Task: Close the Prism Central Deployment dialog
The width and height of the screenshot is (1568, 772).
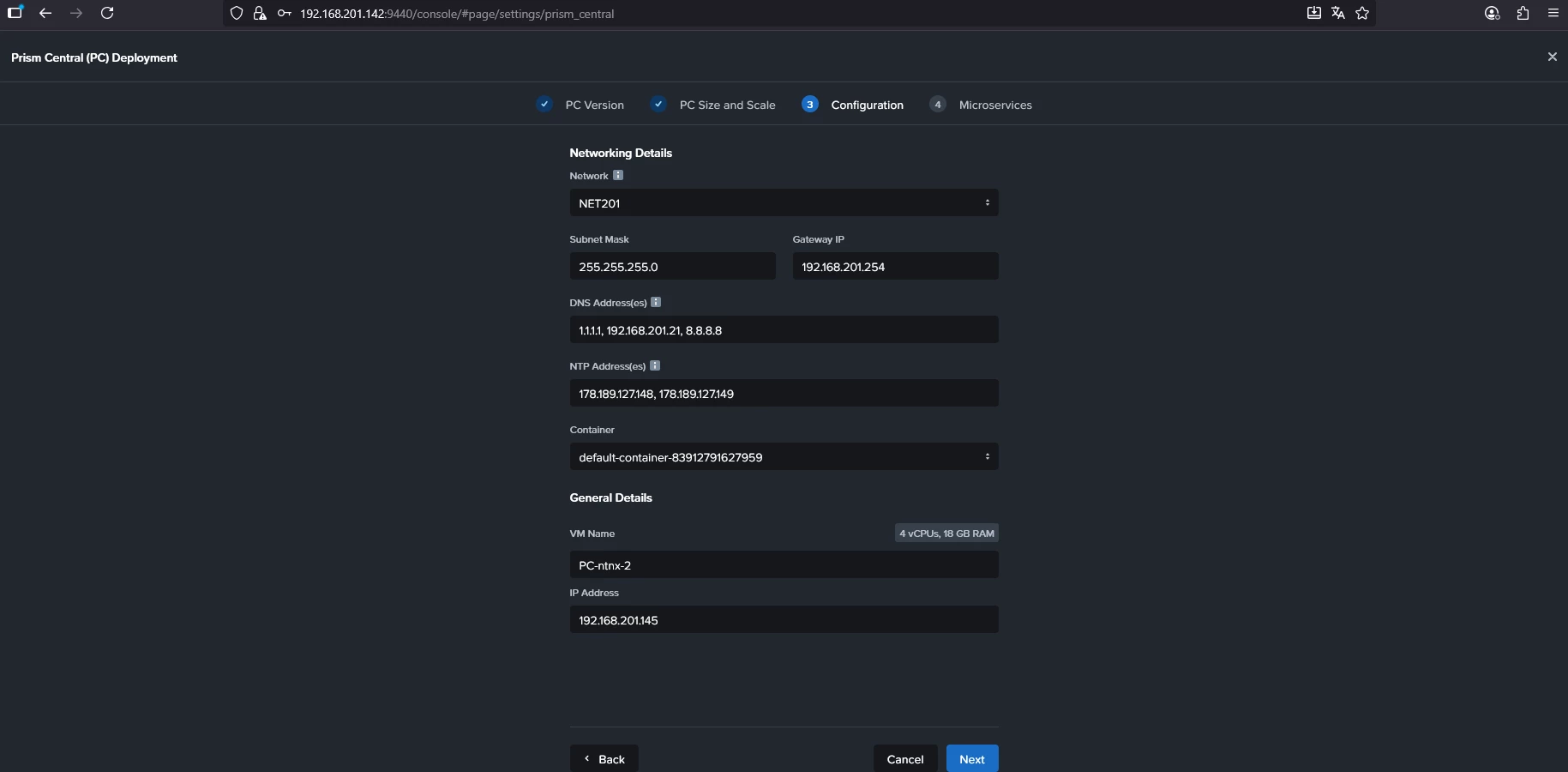Action: [1552, 57]
